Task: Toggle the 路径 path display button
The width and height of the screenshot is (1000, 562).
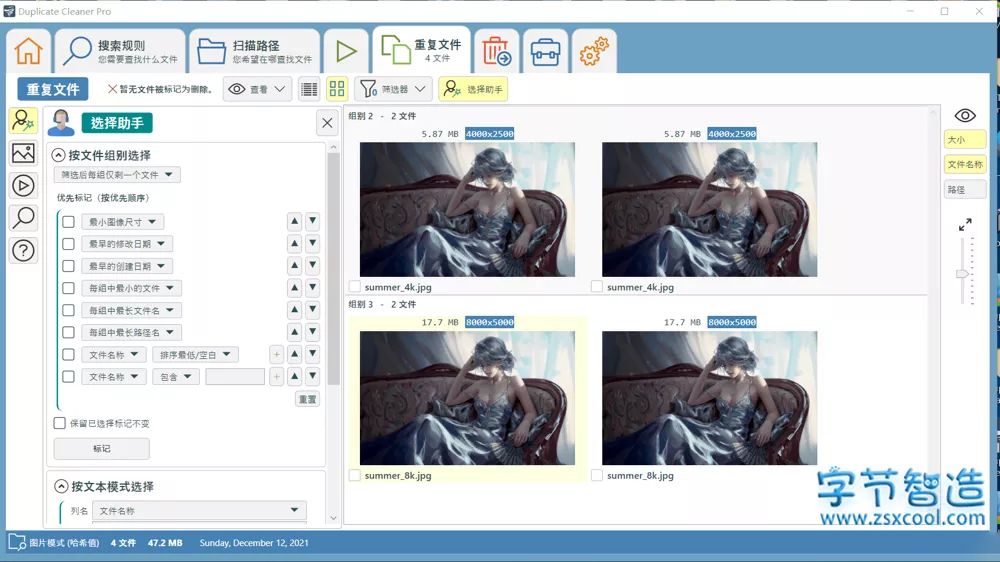Action: [x=964, y=190]
